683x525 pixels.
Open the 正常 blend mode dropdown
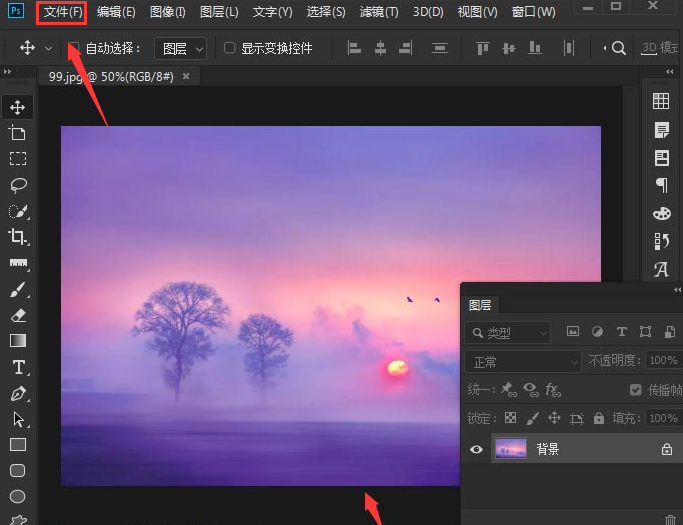point(523,362)
